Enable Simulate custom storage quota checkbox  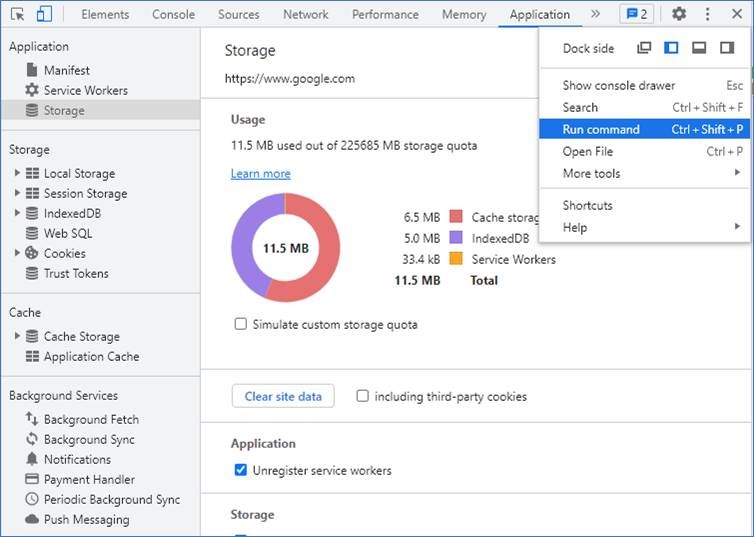240,324
